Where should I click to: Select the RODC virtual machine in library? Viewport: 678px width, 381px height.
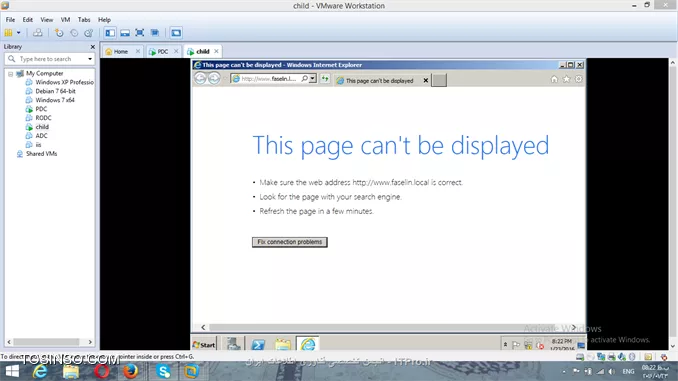coord(43,118)
